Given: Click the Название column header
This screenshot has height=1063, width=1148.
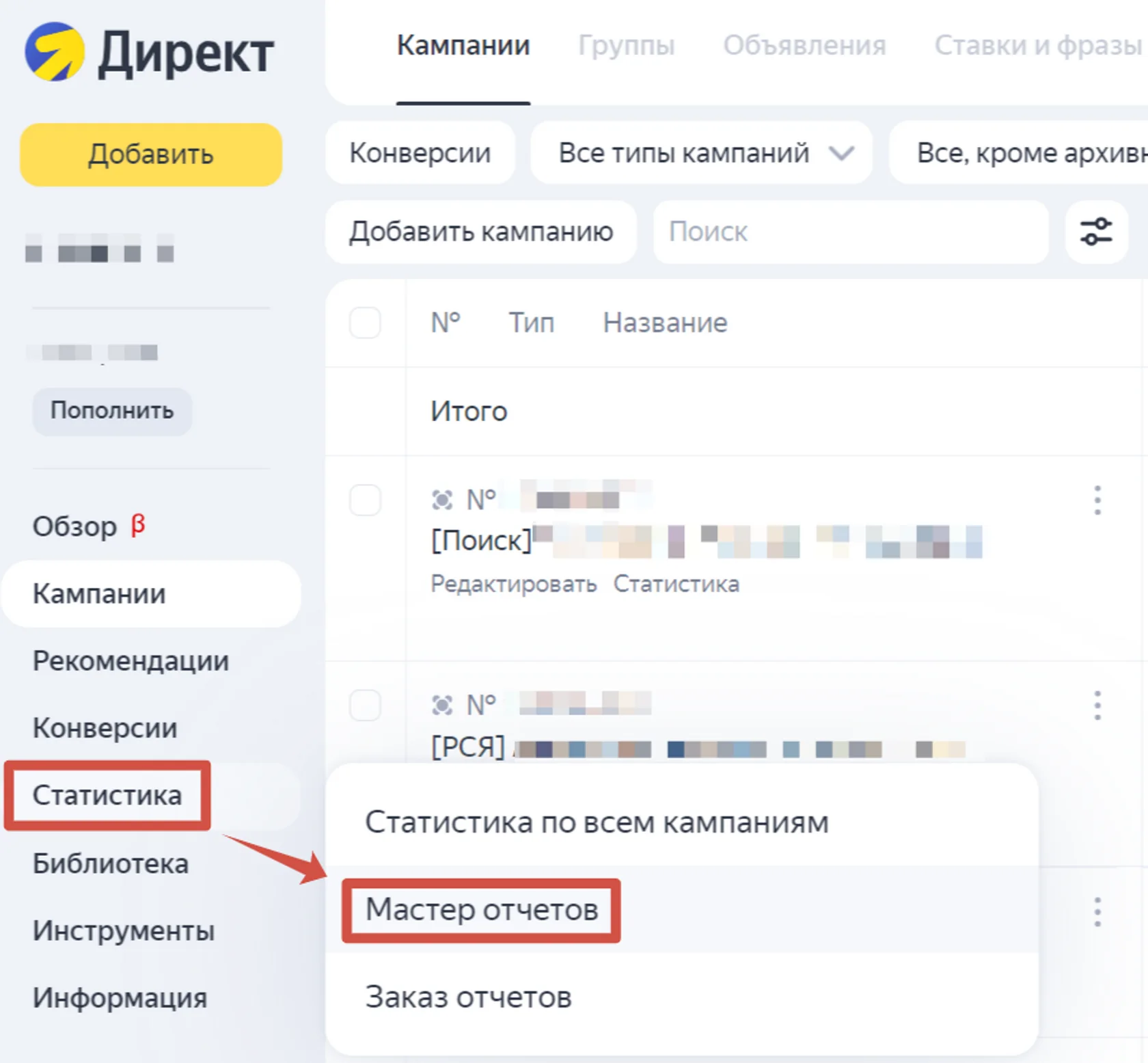Looking at the screenshot, I should click(665, 322).
